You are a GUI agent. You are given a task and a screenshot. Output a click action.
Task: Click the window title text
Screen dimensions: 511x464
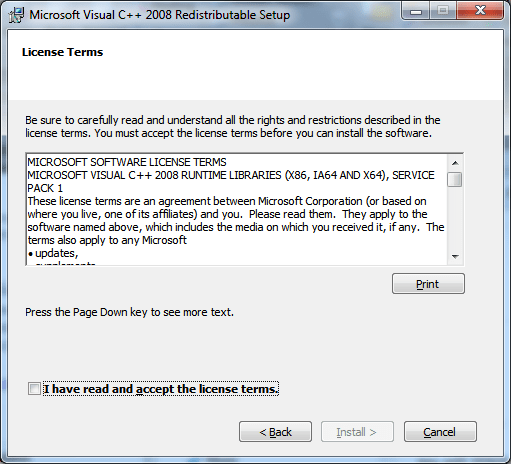click(x=160, y=15)
